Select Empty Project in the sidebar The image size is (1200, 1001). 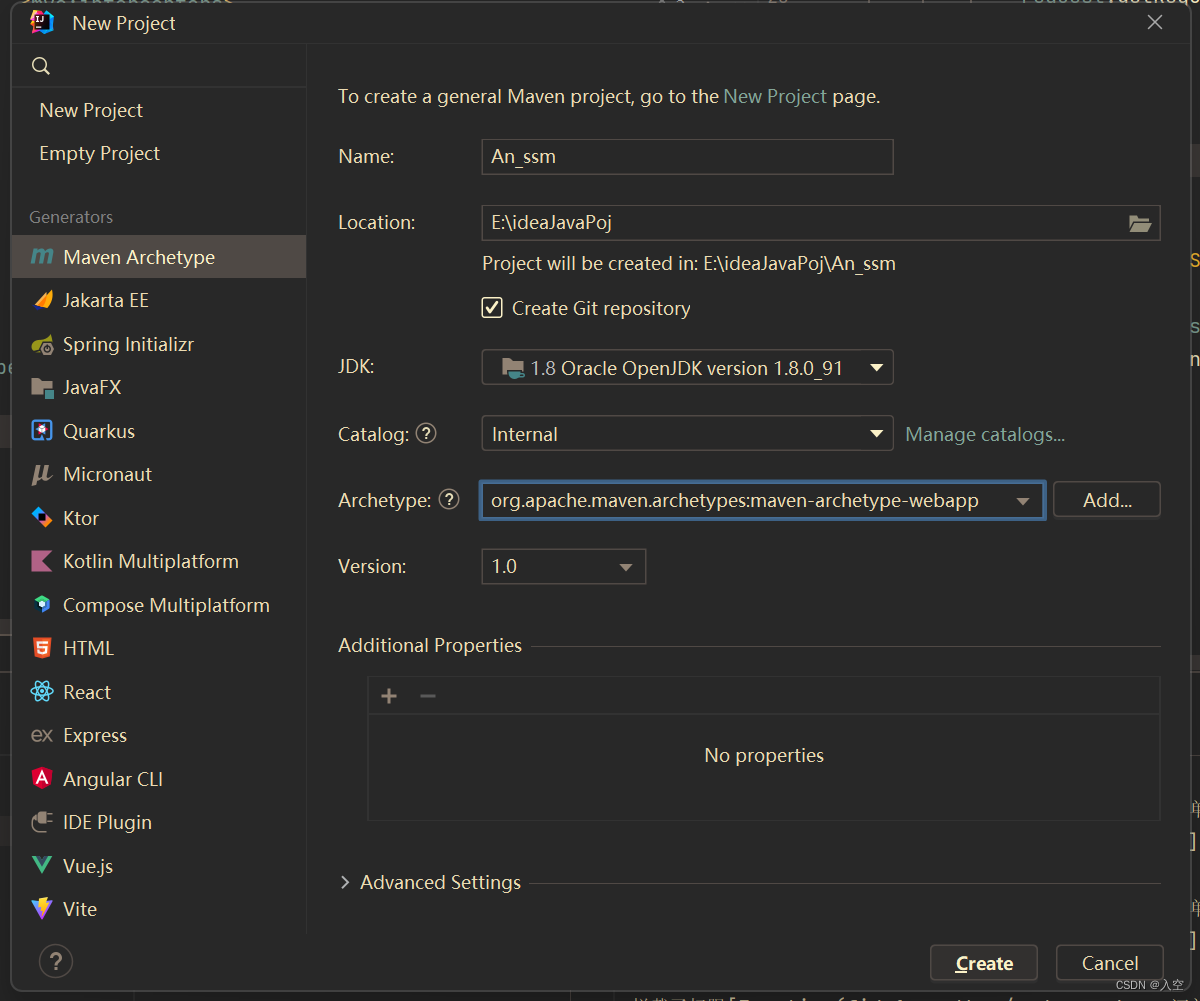(x=99, y=153)
